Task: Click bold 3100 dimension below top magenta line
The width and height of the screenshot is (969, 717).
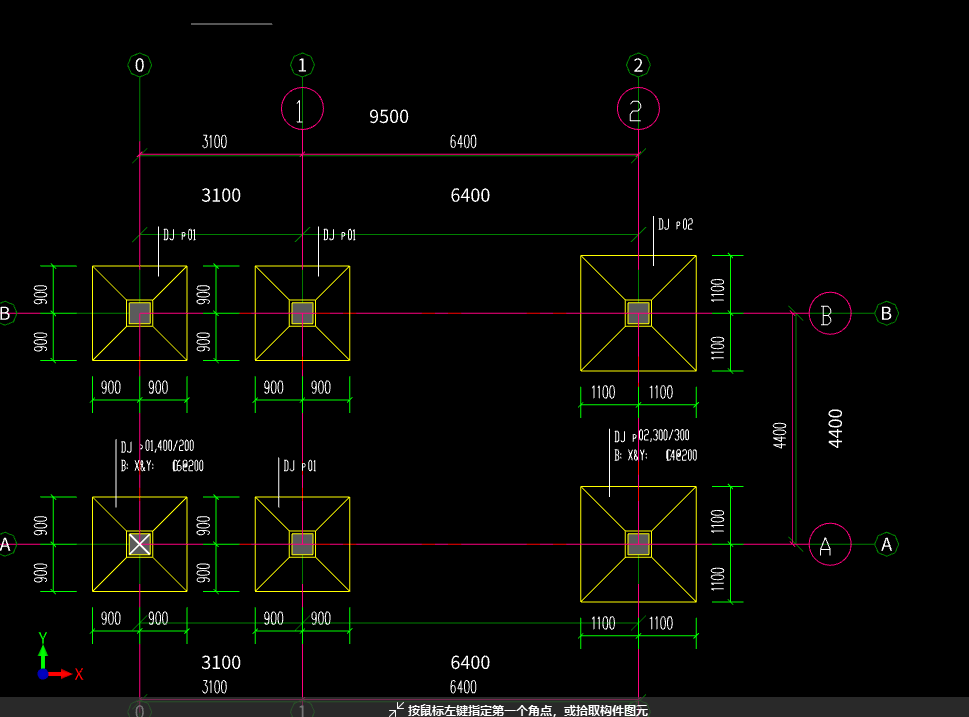Action: pos(221,196)
